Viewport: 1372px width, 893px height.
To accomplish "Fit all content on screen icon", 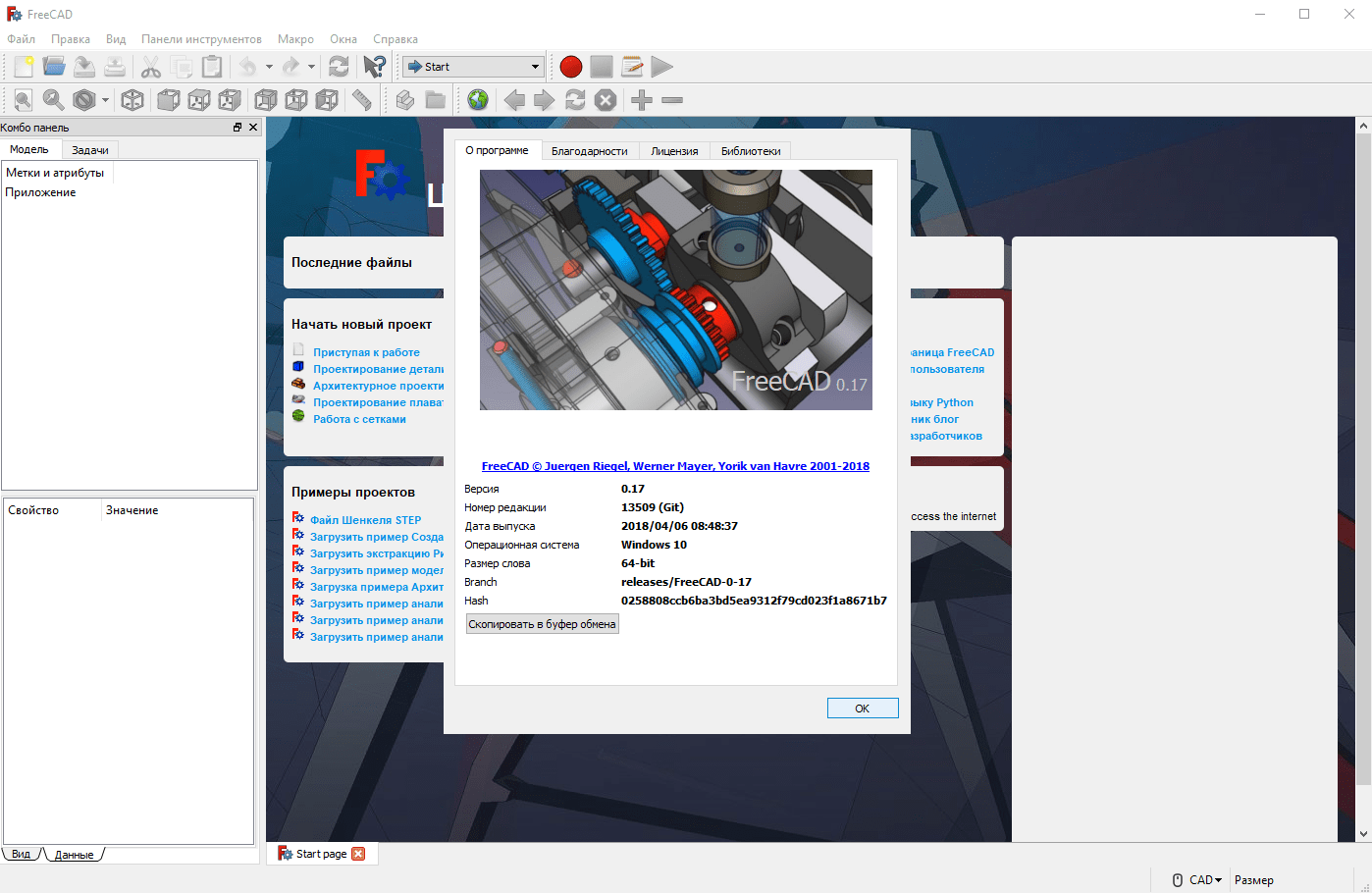I will click(x=23, y=100).
